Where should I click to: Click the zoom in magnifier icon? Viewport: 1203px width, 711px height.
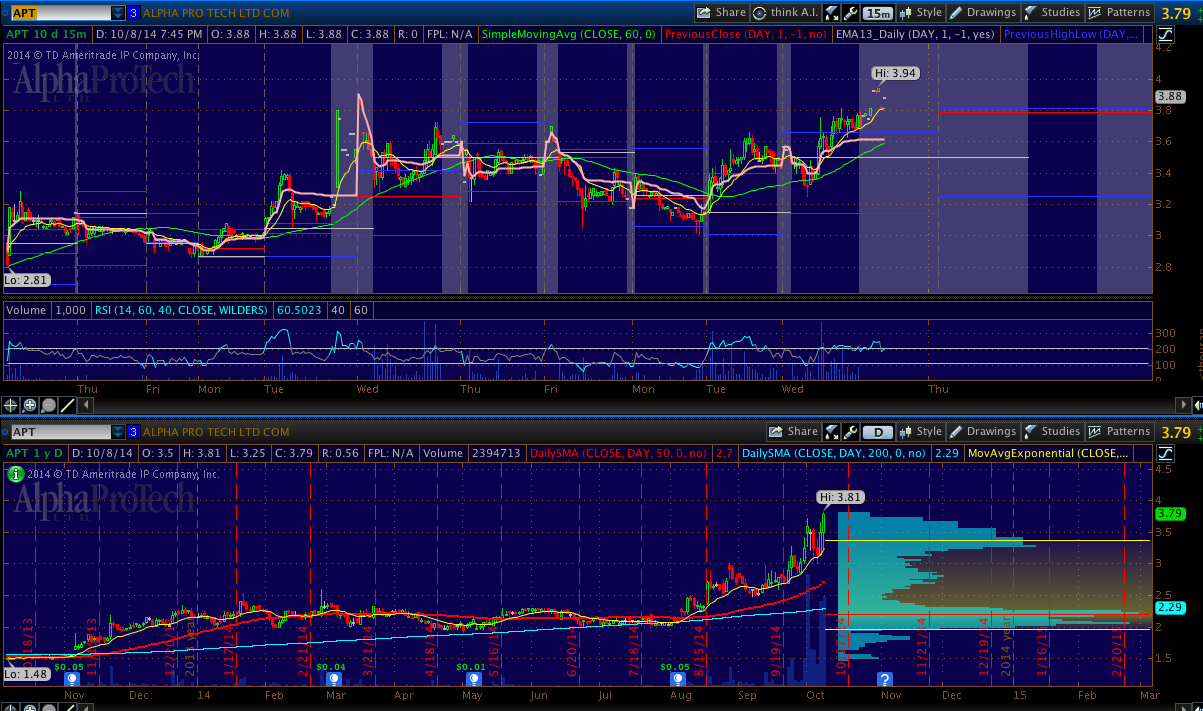click(30, 405)
